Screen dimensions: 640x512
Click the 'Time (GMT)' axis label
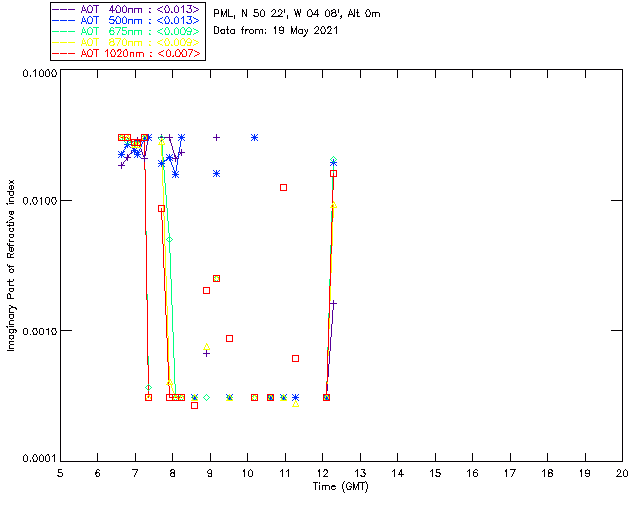[341, 487]
